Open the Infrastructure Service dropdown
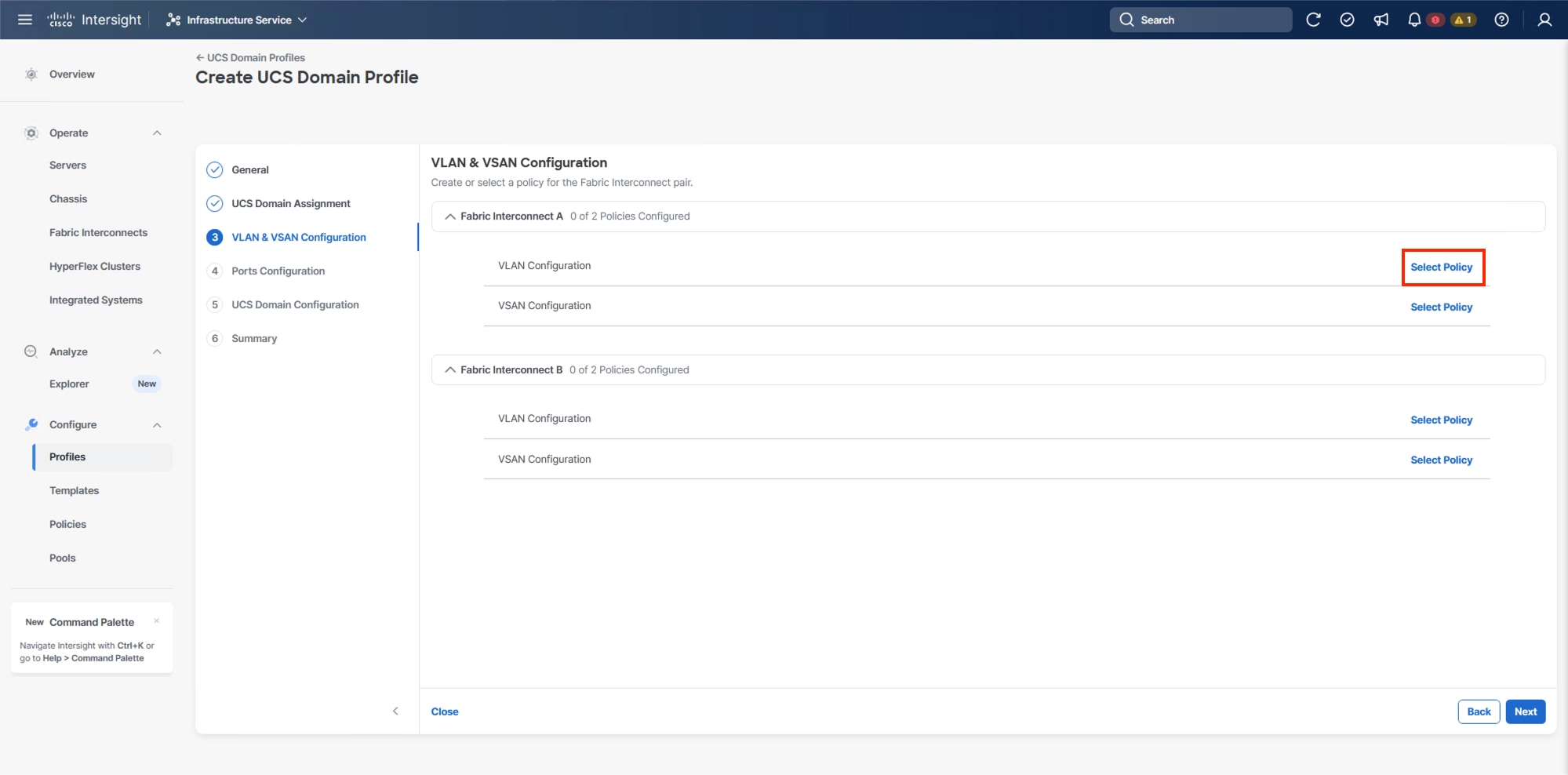The height and width of the screenshot is (775, 1568). pos(237,20)
